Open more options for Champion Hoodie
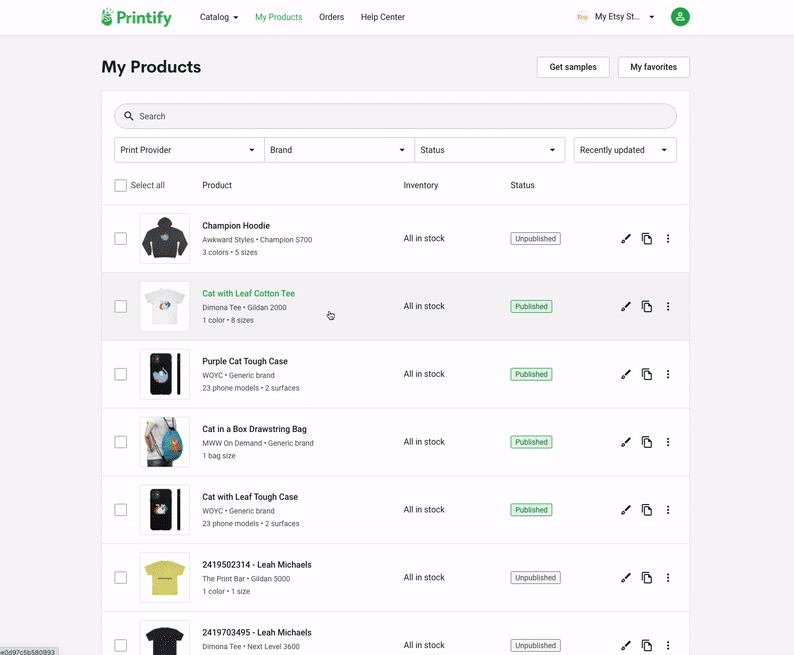The image size is (794, 655). coord(668,238)
